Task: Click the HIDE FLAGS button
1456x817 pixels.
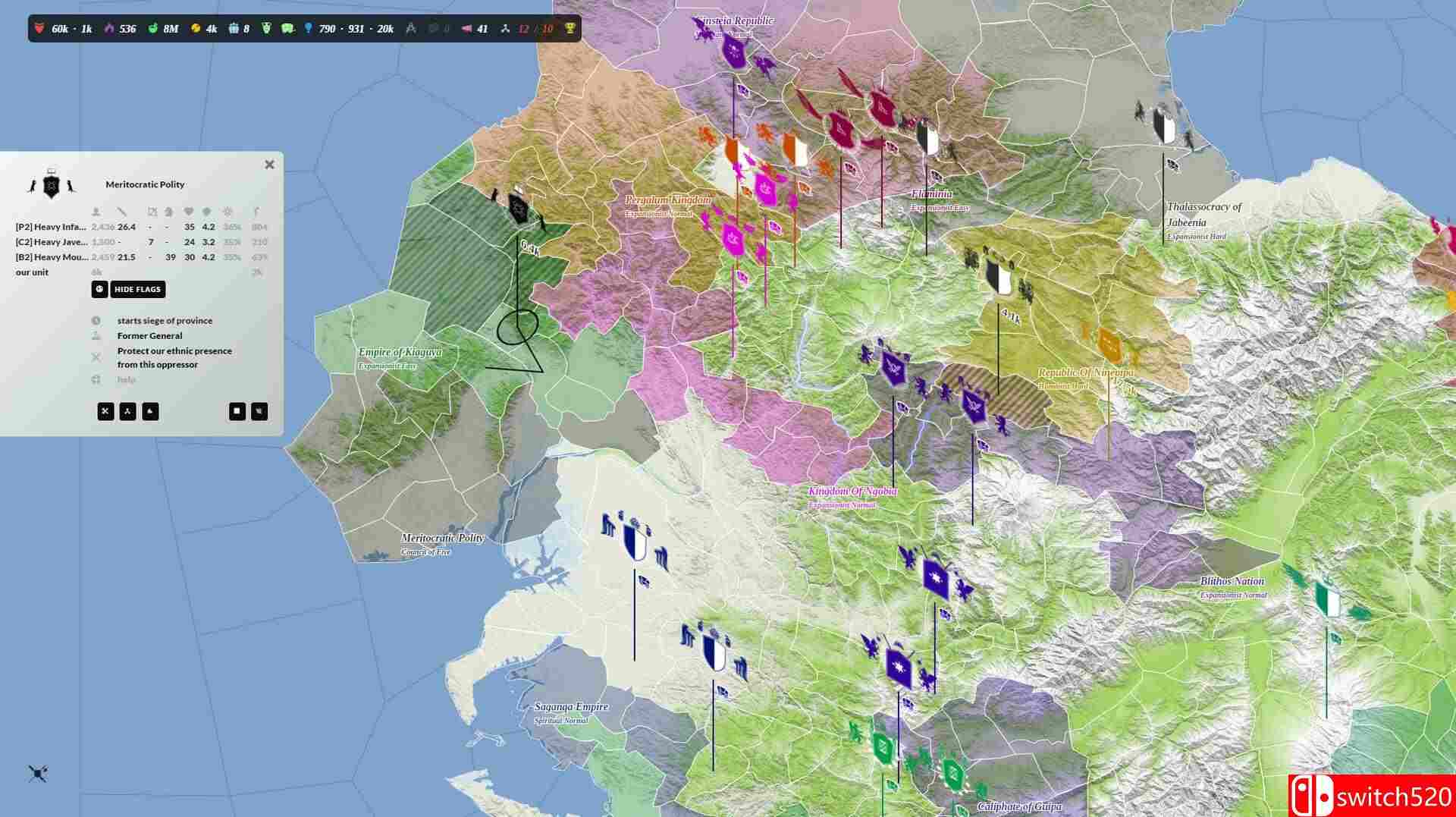Action: pyautogui.click(x=137, y=289)
